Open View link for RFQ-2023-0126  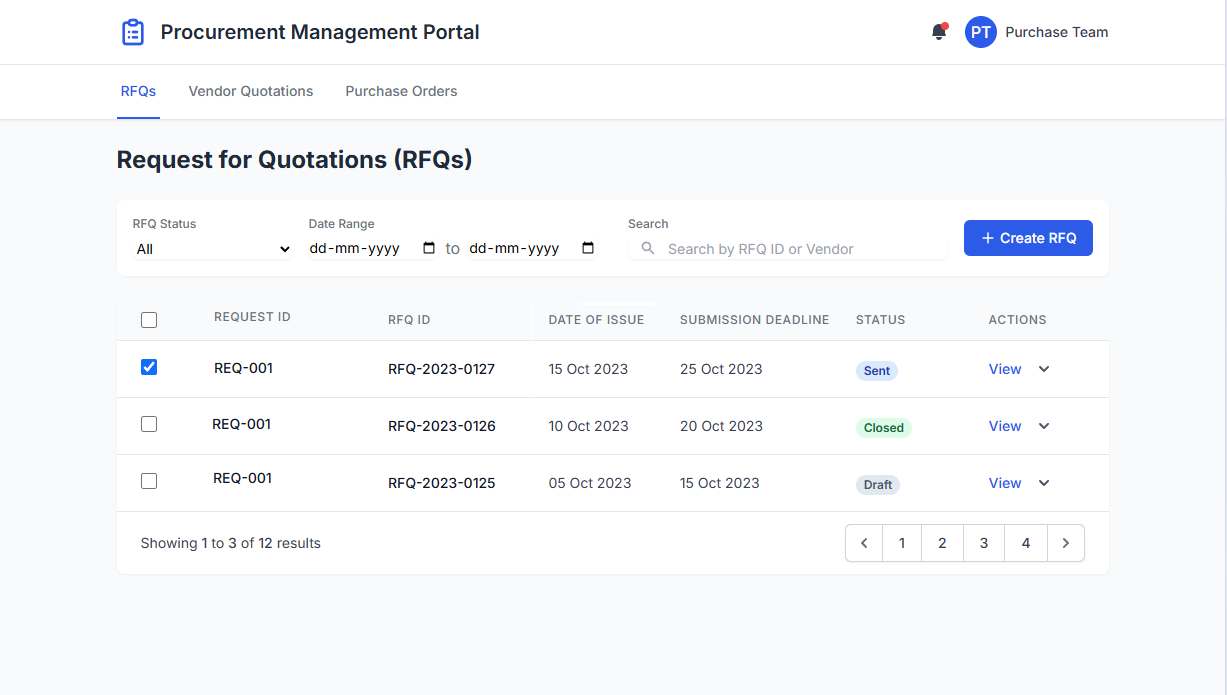click(1005, 426)
